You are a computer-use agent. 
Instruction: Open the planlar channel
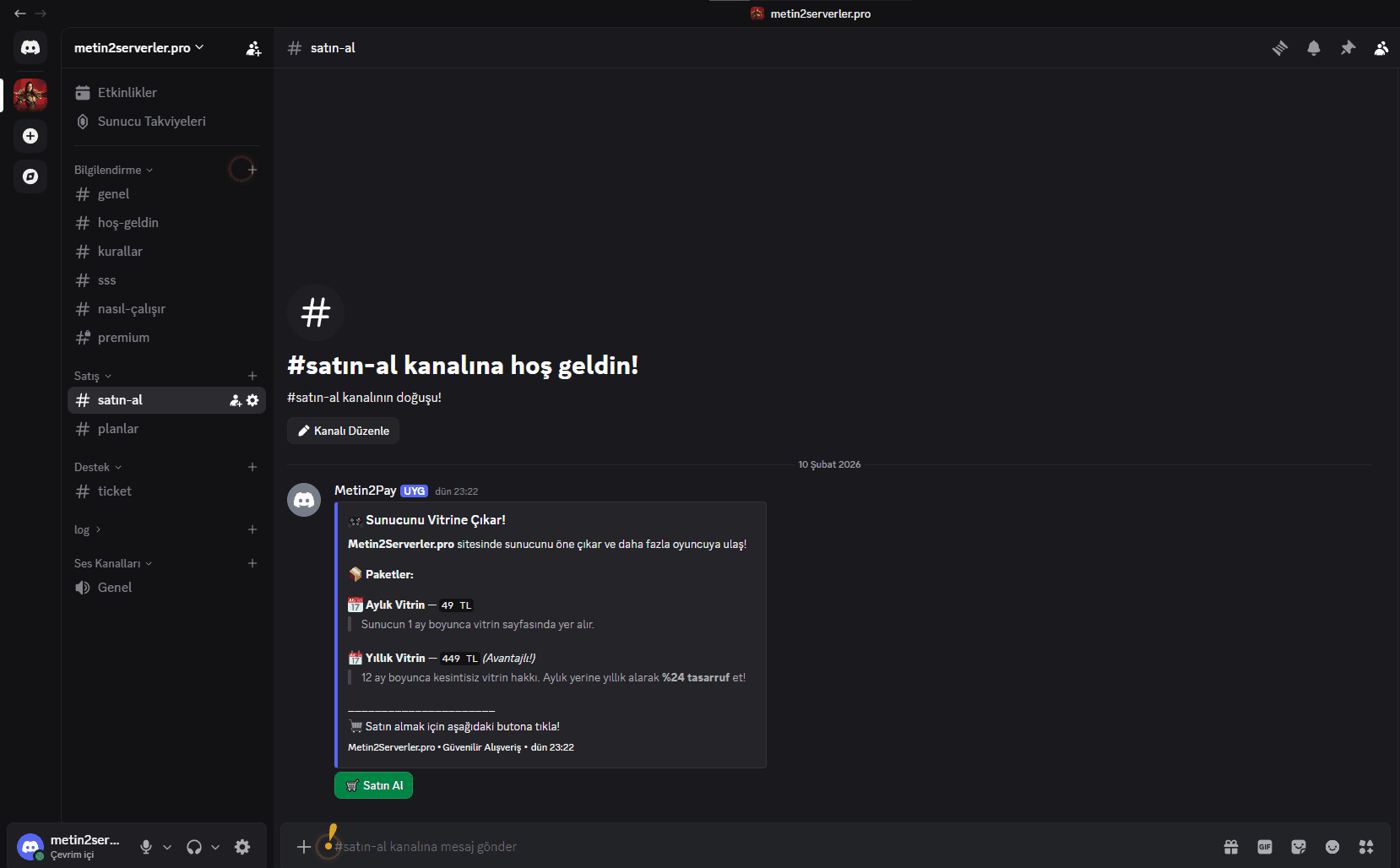click(x=166, y=429)
